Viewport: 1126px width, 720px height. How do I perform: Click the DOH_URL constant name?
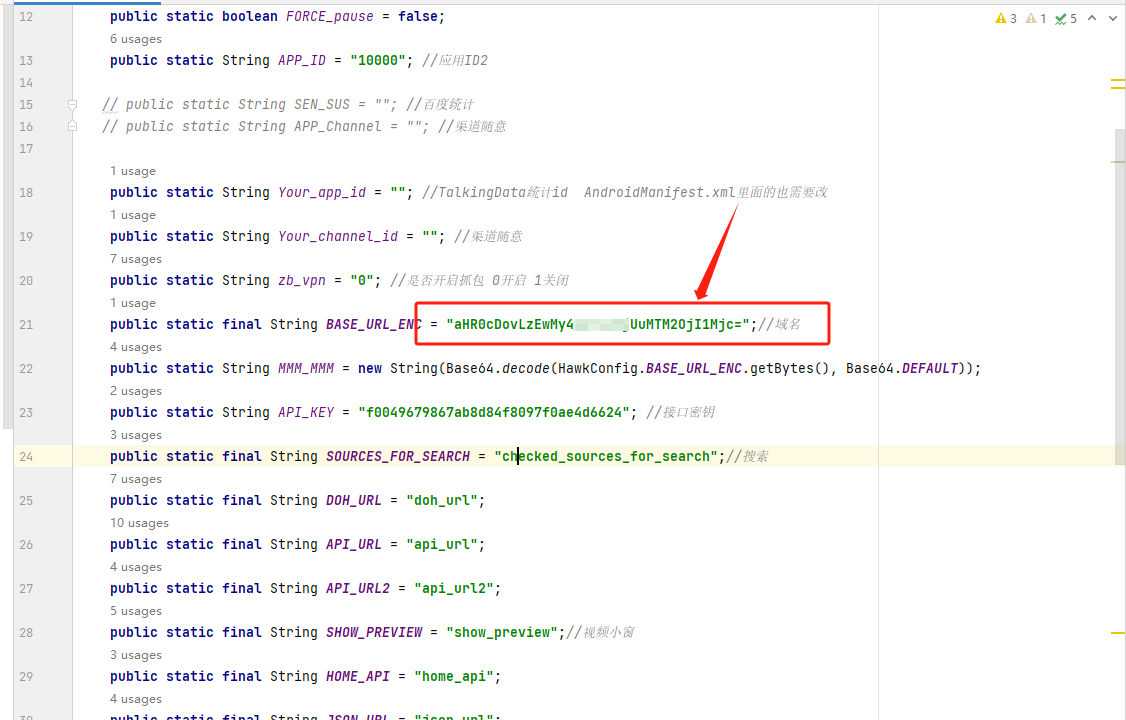click(353, 500)
